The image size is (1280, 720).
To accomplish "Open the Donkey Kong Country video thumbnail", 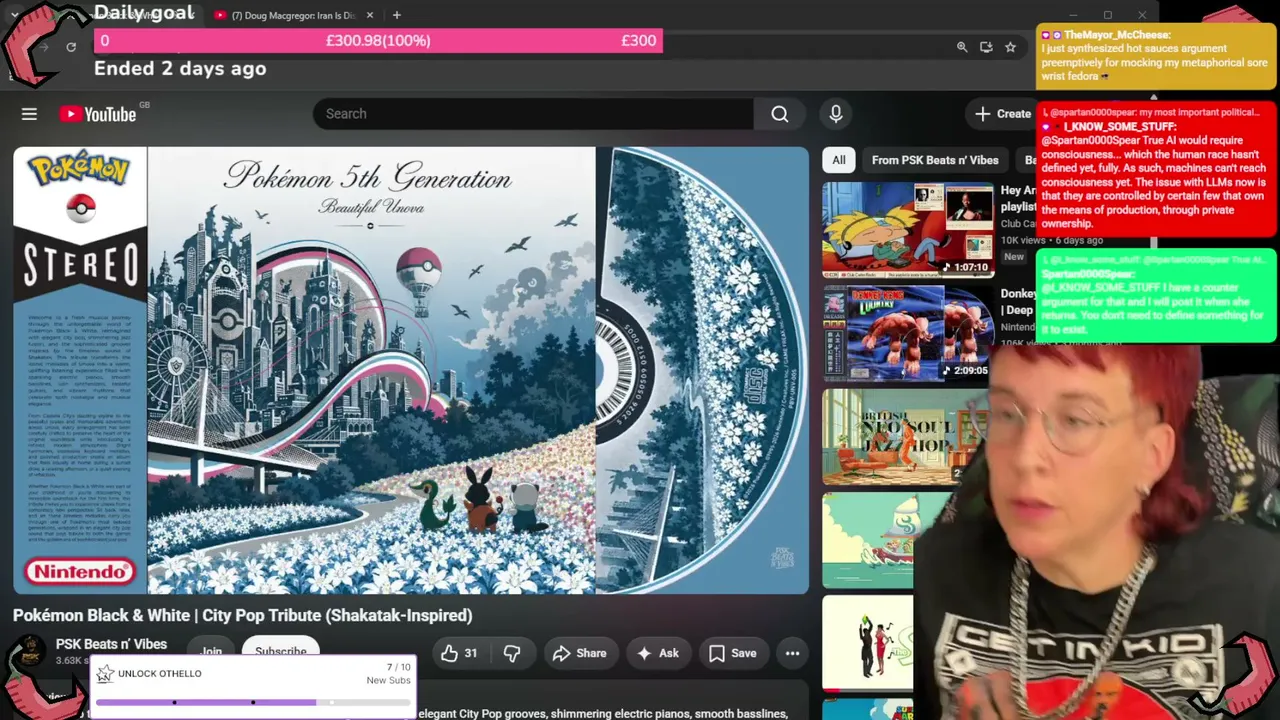I will click(908, 334).
